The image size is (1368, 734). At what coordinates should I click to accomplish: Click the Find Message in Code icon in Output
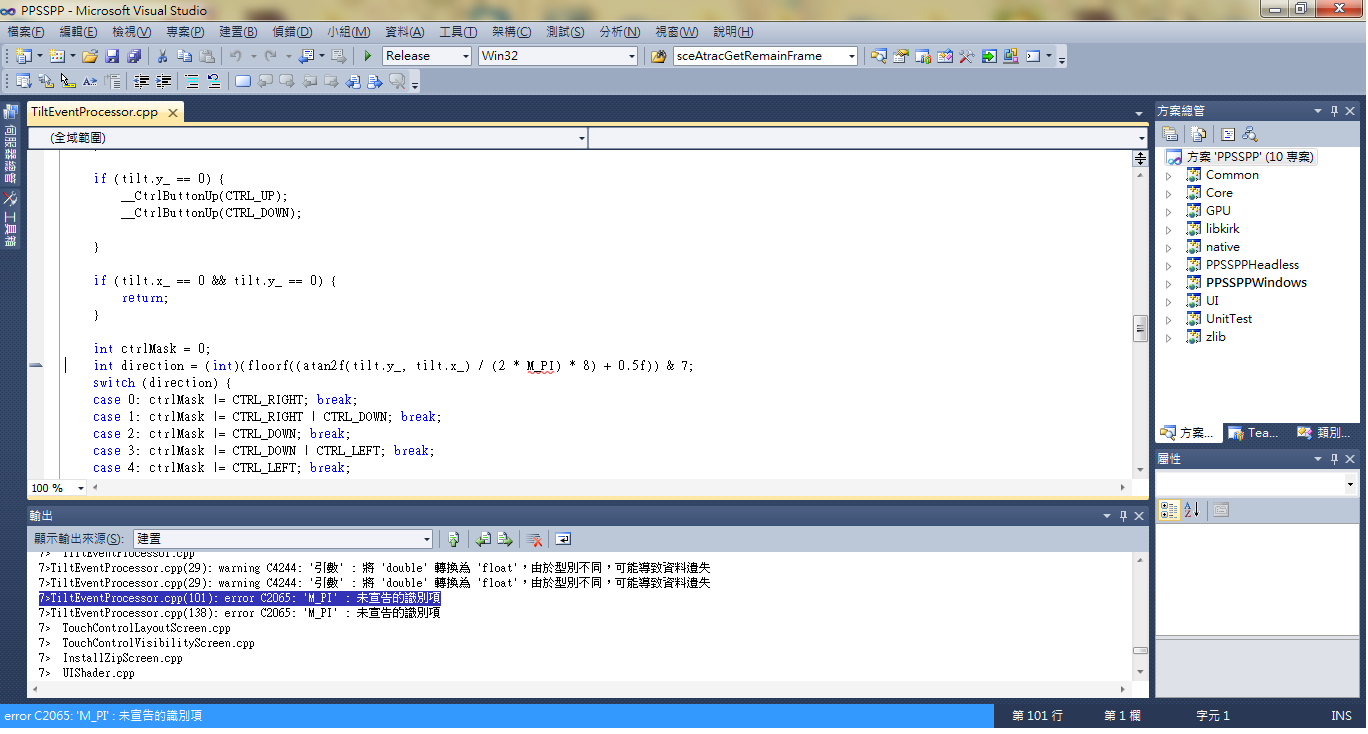coord(453,539)
